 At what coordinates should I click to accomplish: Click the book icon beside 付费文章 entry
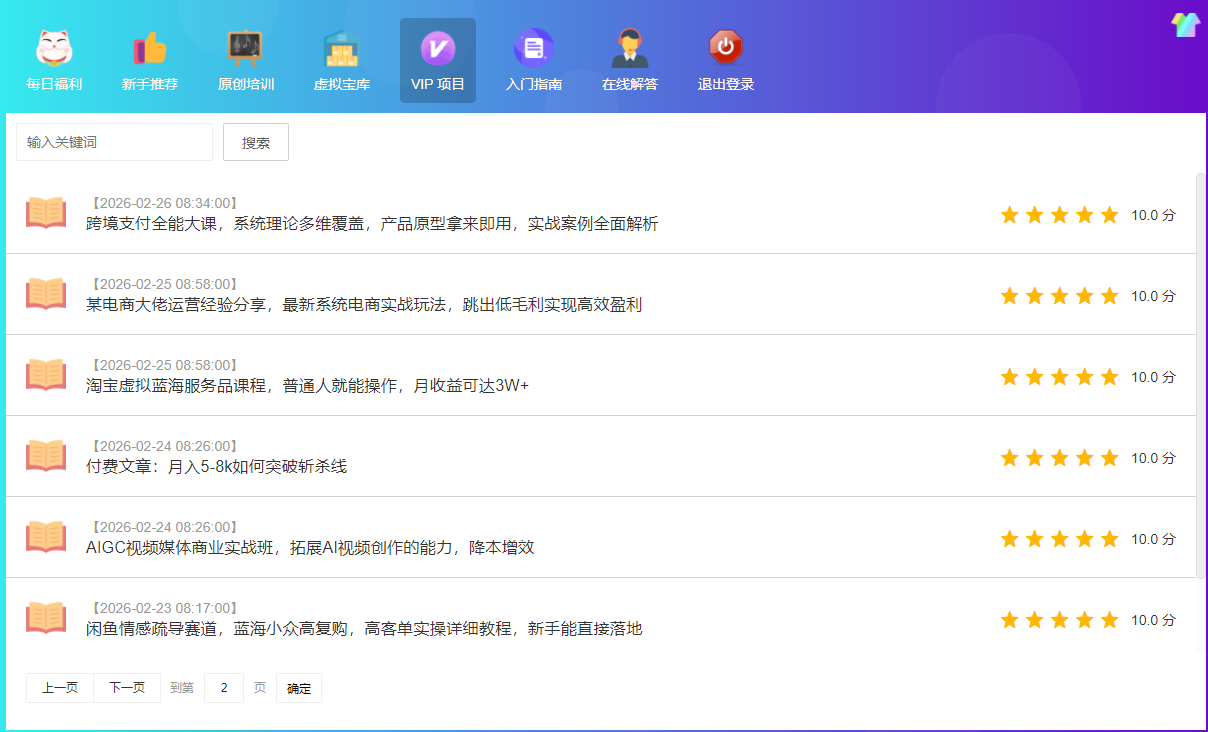point(46,456)
